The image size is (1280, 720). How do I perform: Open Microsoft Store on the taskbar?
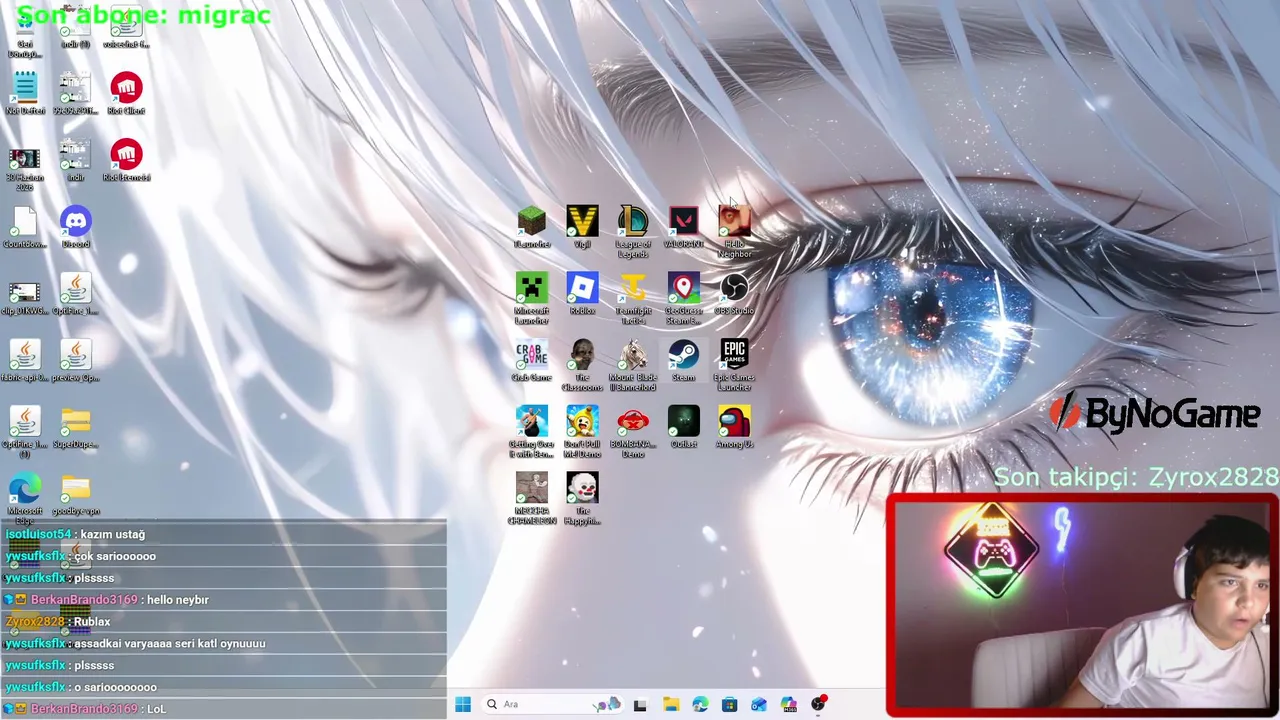point(729,704)
